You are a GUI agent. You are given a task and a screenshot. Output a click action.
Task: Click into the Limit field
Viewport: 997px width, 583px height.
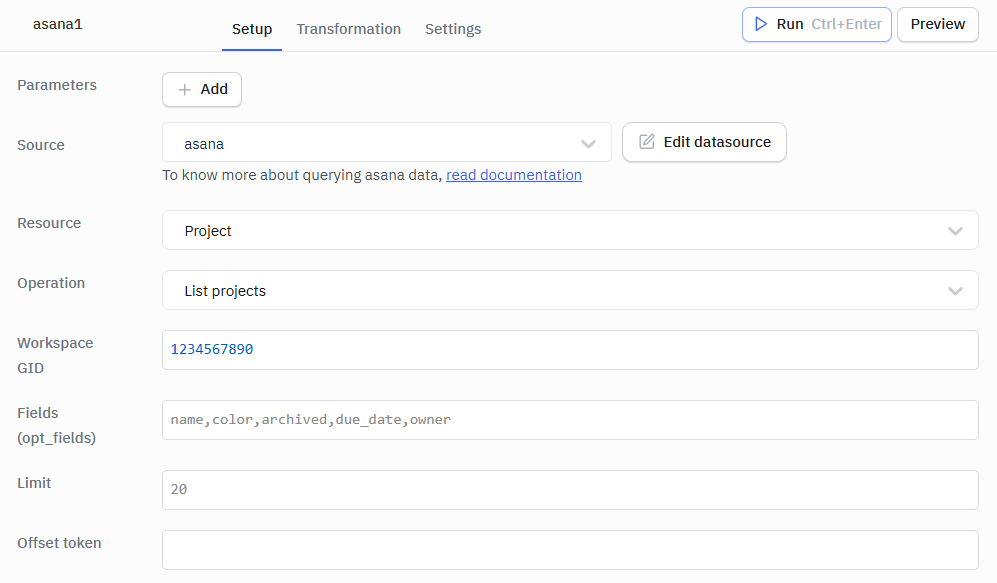tap(570, 490)
